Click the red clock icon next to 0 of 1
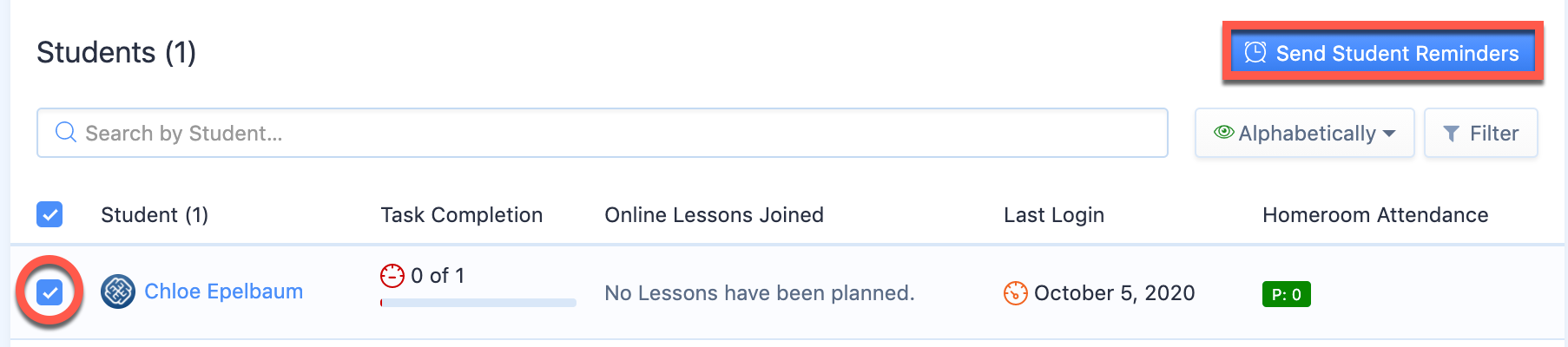Image resolution: width=1568 pixels, height=347 pixels. pos(392,276)
